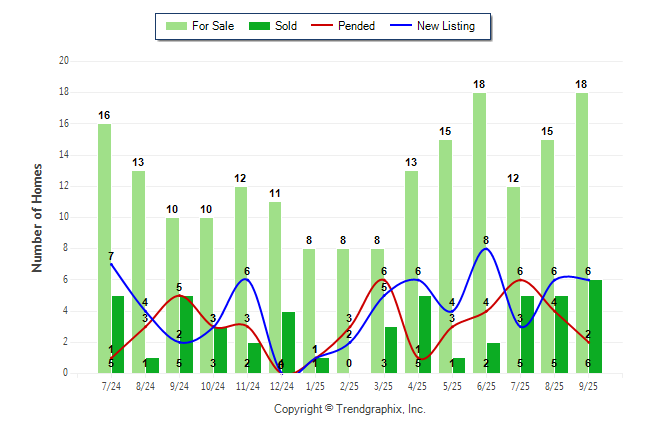Click the 1/25 x-axis date label
Screen dimensions: 646x434
[x=316, y=387]
